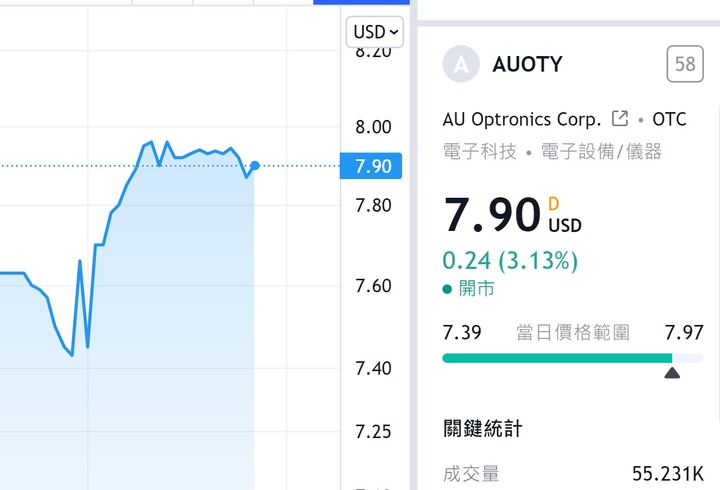Click the 0.24 (3.13%) price change
Image resolution: width=720 pixels, height=490 pixels.
[x=510, y=260]
